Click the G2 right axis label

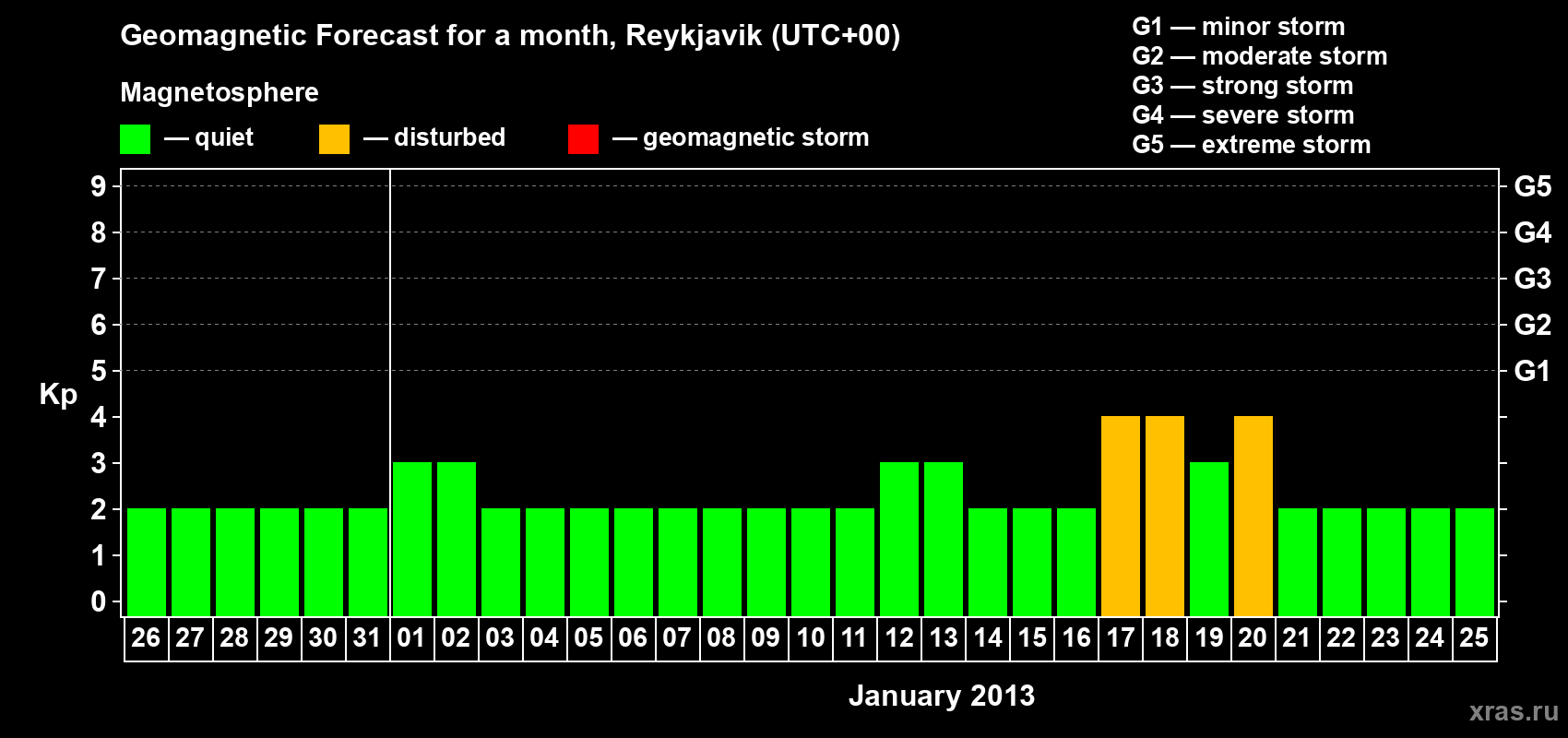tap(1532, 325)
